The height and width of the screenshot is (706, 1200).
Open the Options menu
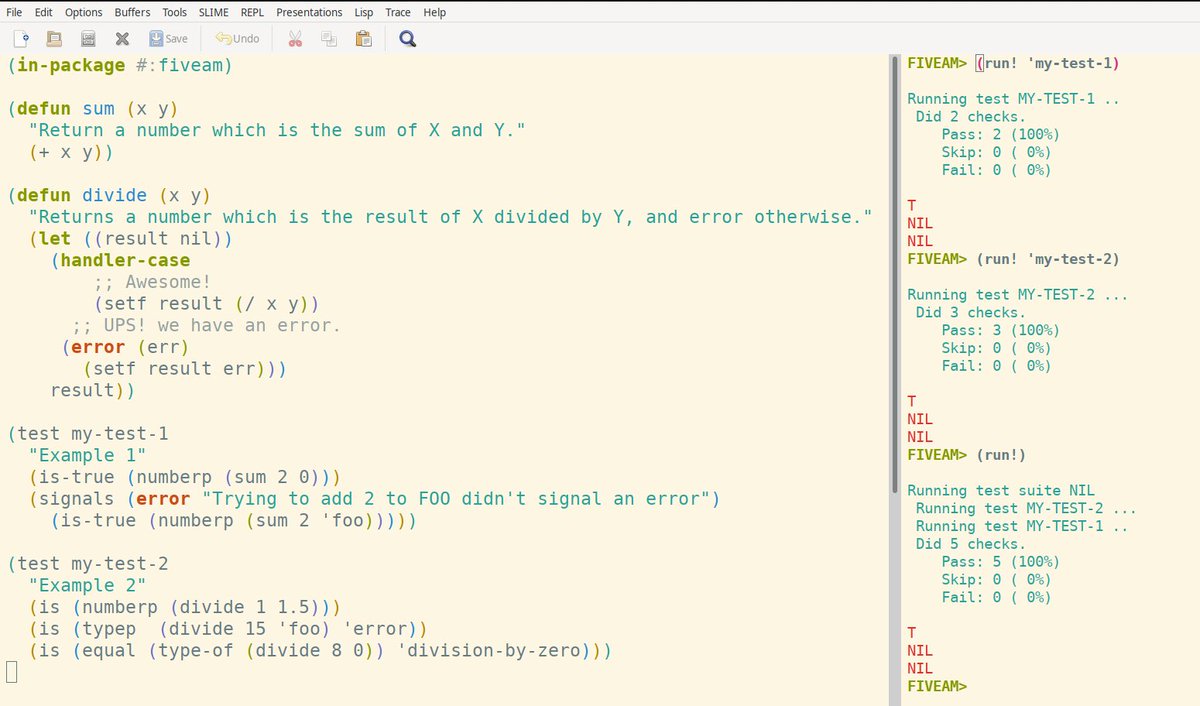click(84, 12)
